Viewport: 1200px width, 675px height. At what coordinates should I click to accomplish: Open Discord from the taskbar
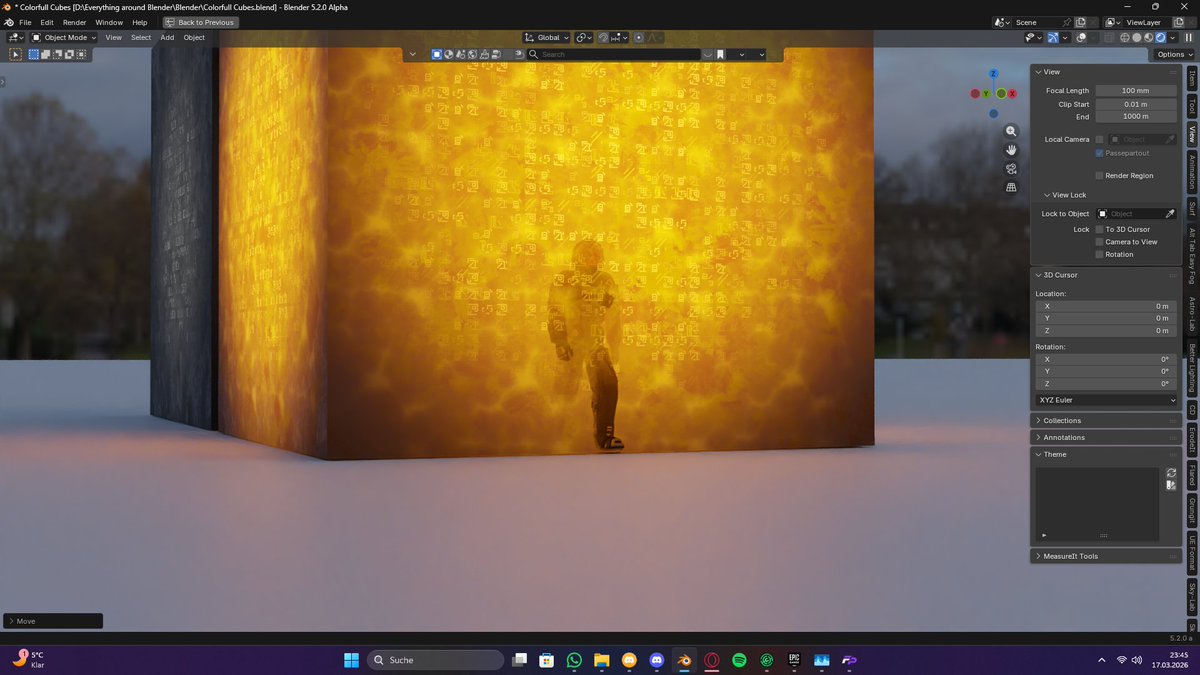657,660
